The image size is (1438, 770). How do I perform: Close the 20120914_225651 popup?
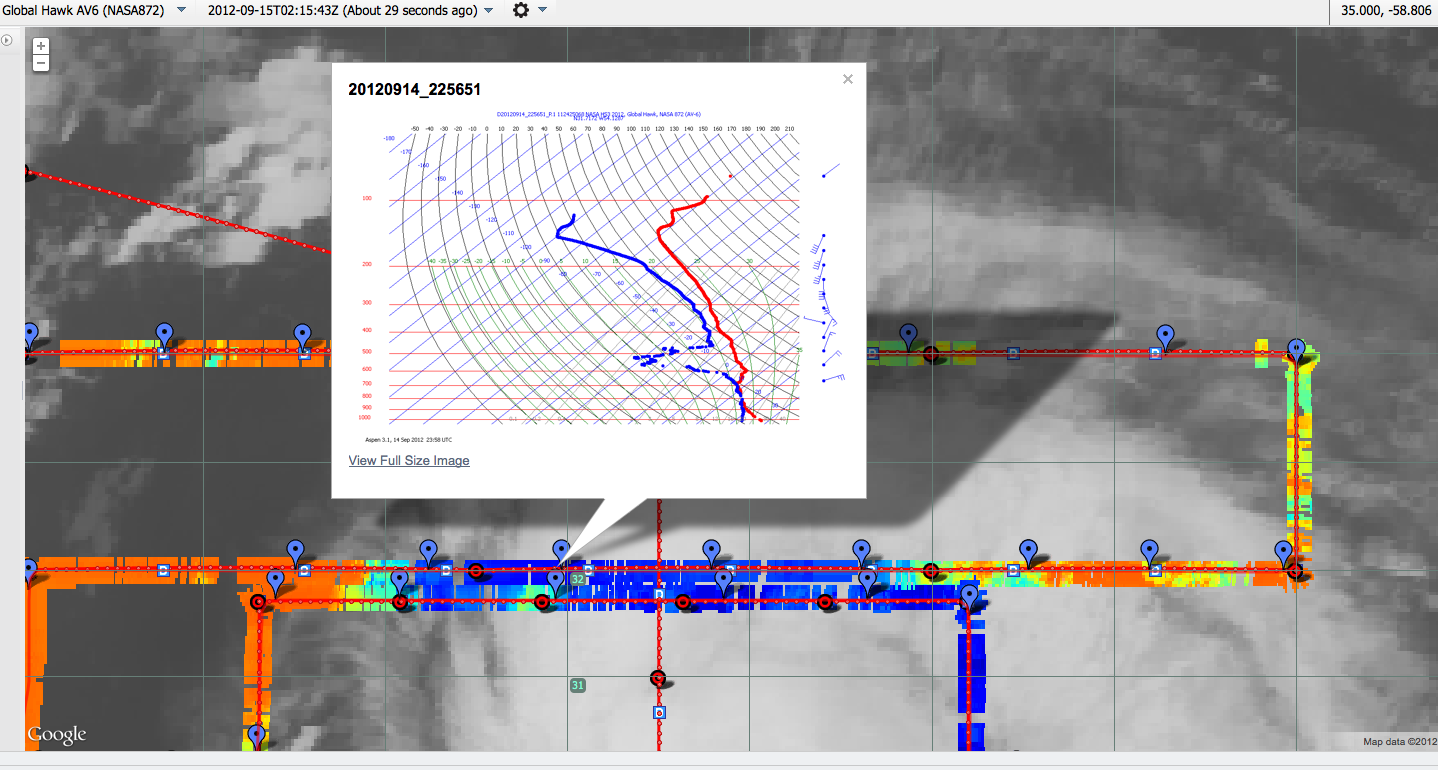(848, 79)
